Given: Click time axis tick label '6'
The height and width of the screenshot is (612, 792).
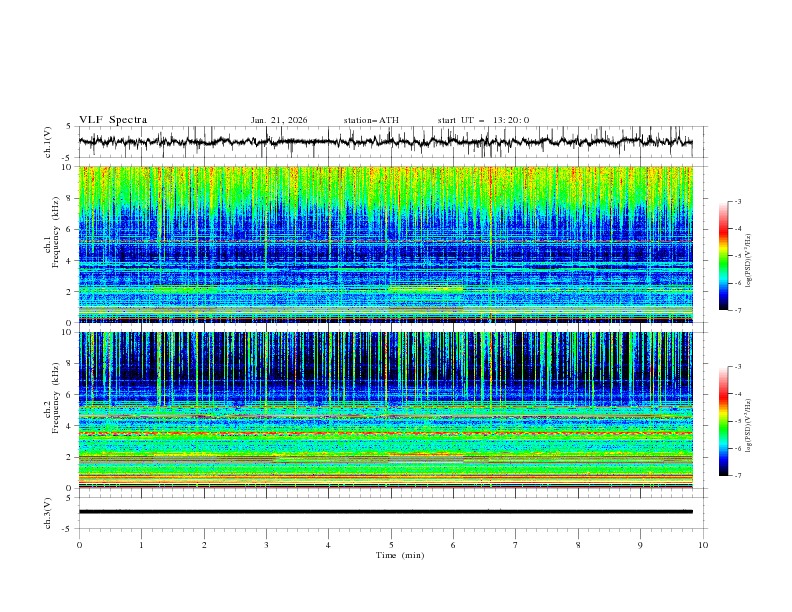Looking at the screenshot, I should pos(453,545).
